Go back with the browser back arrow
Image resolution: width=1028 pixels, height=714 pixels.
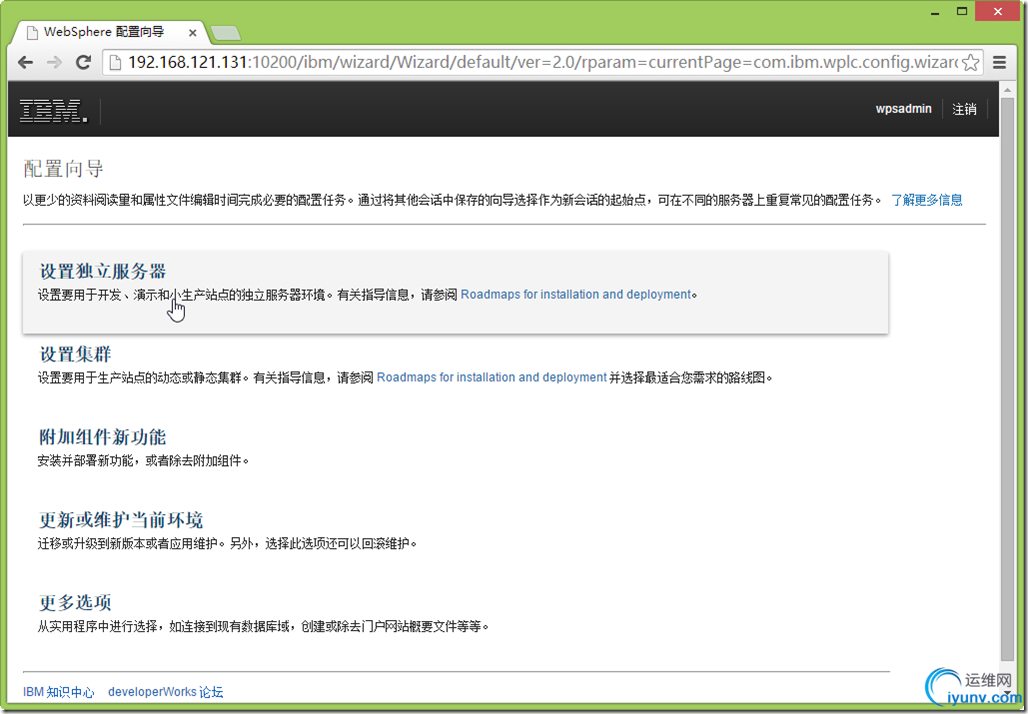tap(26, 62)
